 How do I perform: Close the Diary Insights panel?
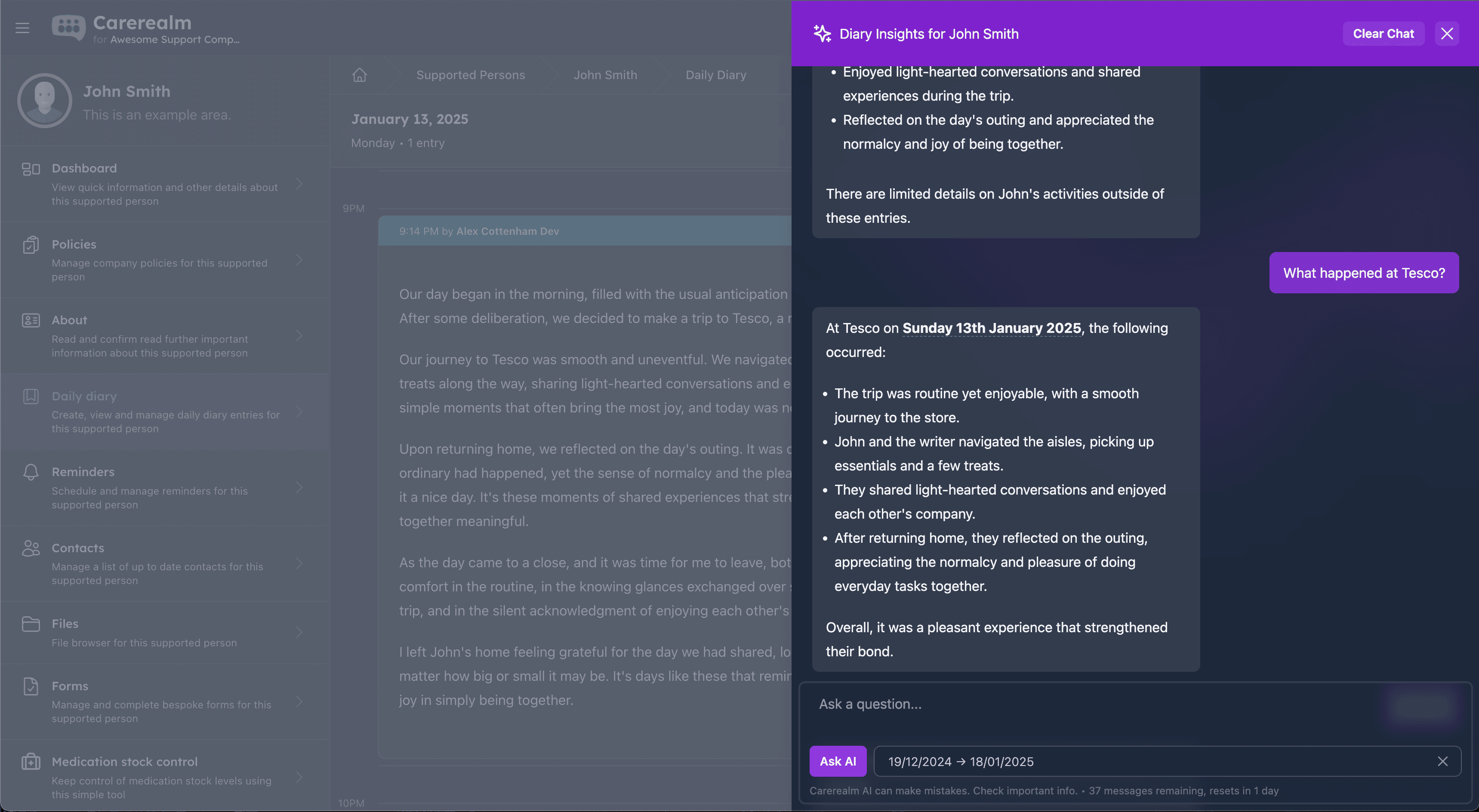[x=1447, y=33]
